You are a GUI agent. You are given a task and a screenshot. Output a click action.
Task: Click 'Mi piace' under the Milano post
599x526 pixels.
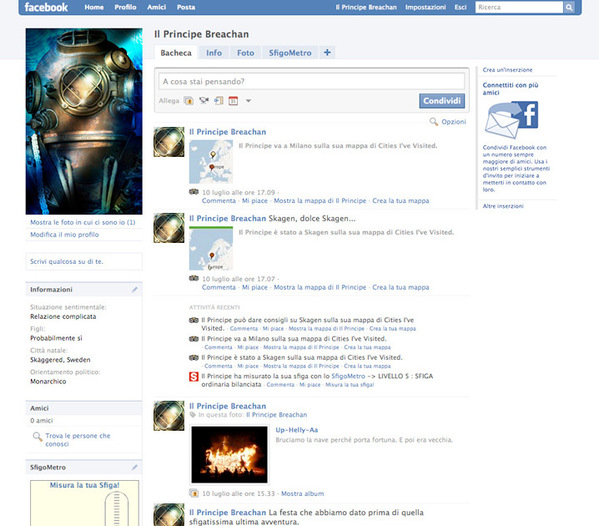255,201
